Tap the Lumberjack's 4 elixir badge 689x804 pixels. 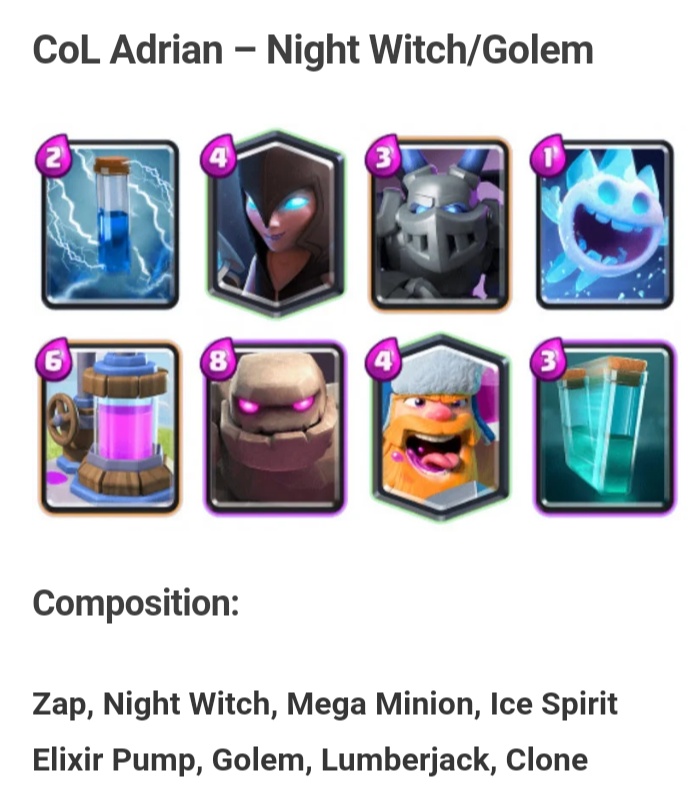pyautogui.click(x=383, y=359)
